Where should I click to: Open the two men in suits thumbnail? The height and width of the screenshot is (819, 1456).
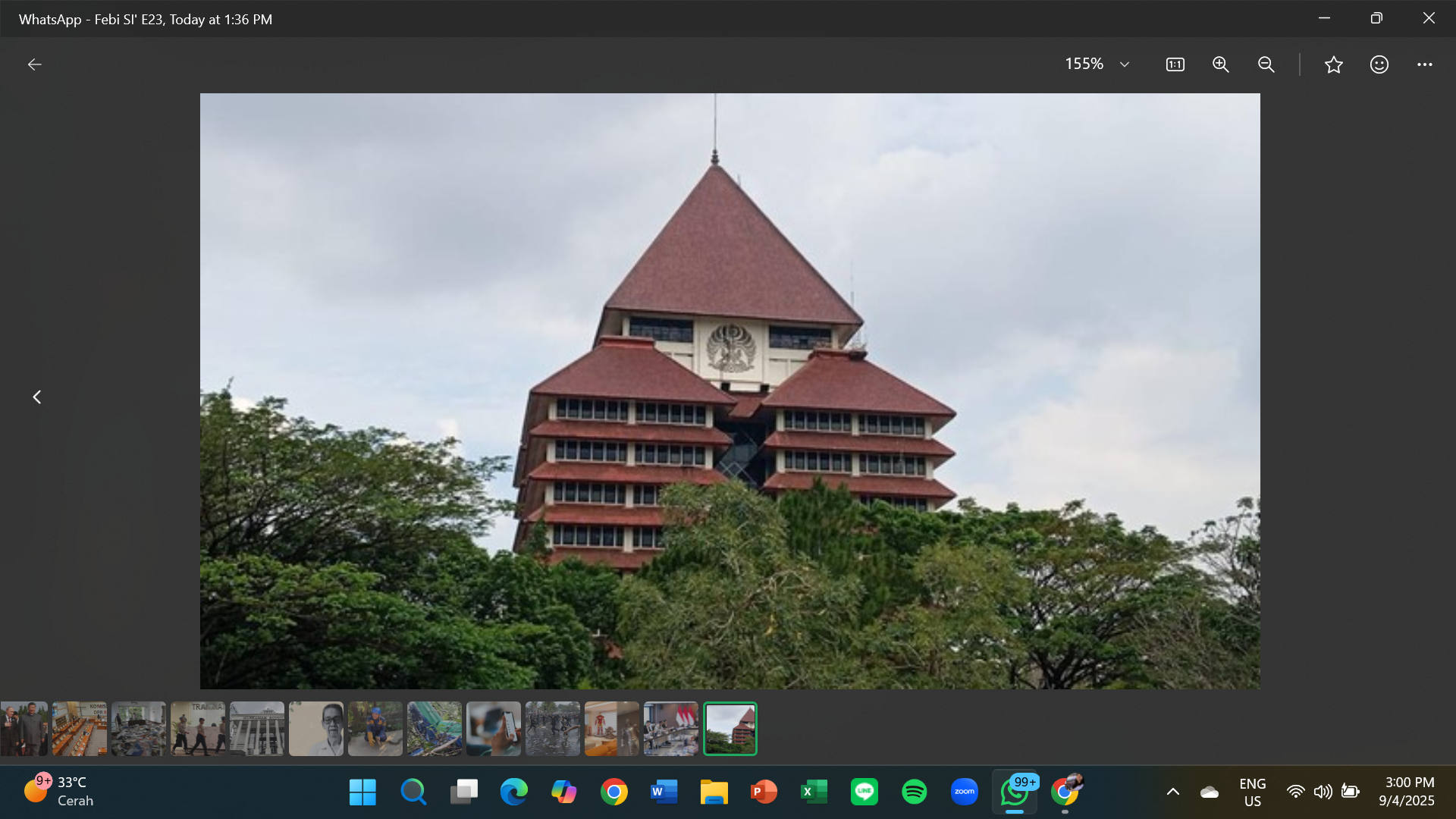24,729
